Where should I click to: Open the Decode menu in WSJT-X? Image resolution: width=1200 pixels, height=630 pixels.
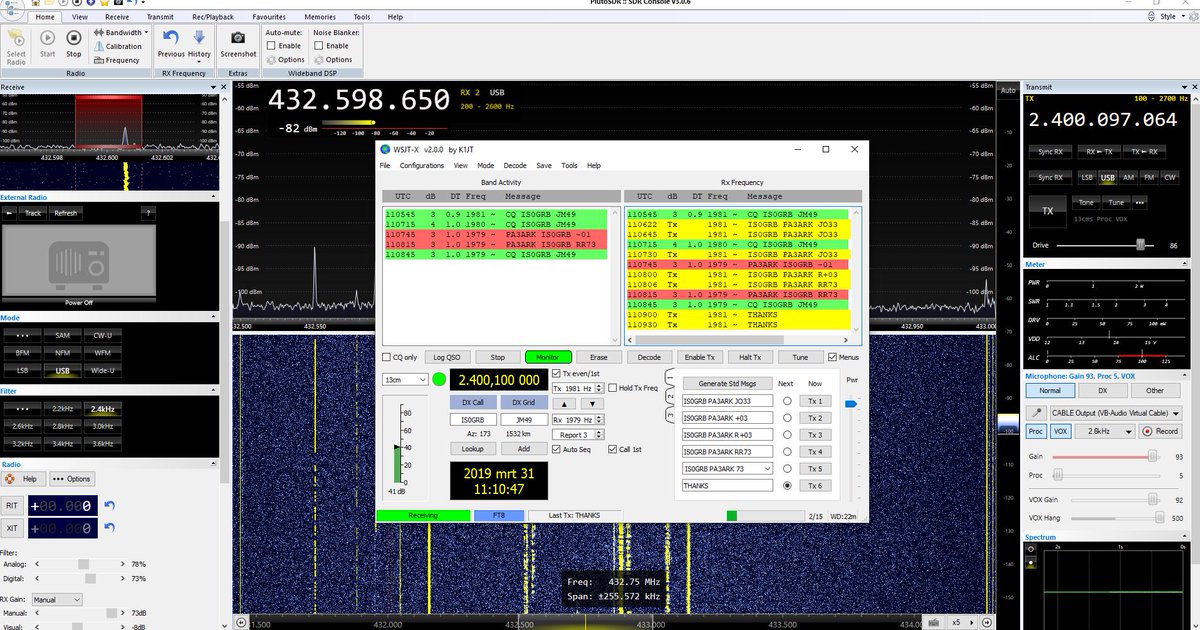(514, 165)
